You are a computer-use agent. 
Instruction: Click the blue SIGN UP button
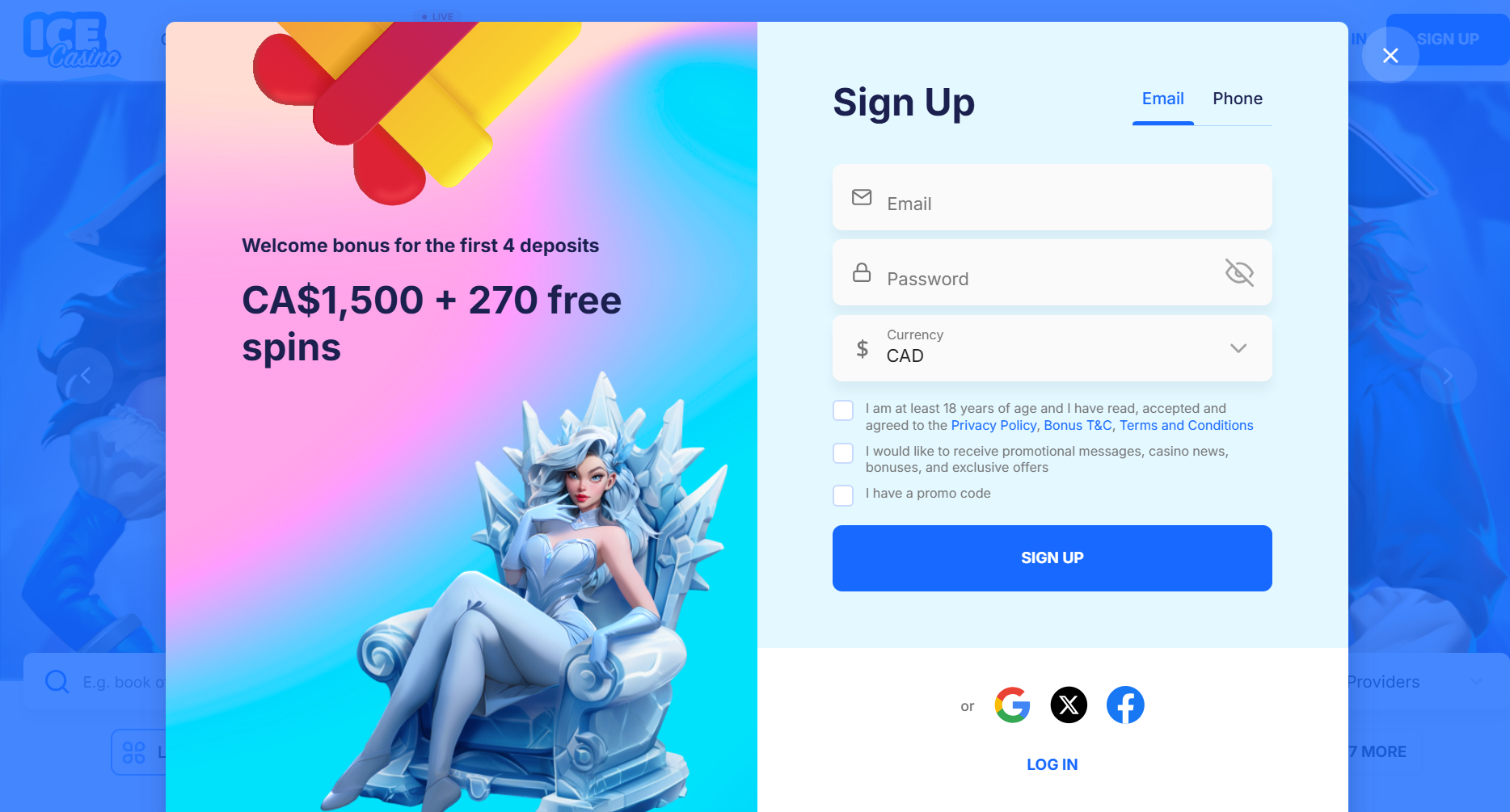click(x=1052, y=558)
